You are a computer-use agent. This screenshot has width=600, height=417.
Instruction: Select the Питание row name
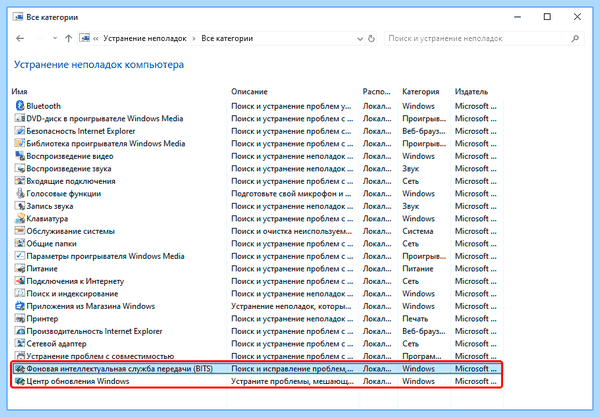click(x=42, y=269)
